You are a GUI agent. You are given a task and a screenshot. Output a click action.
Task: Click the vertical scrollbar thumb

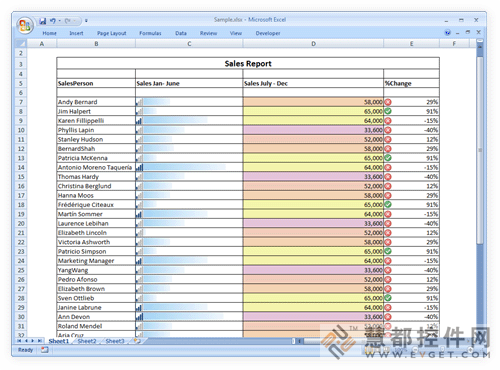tap(480, 150)
